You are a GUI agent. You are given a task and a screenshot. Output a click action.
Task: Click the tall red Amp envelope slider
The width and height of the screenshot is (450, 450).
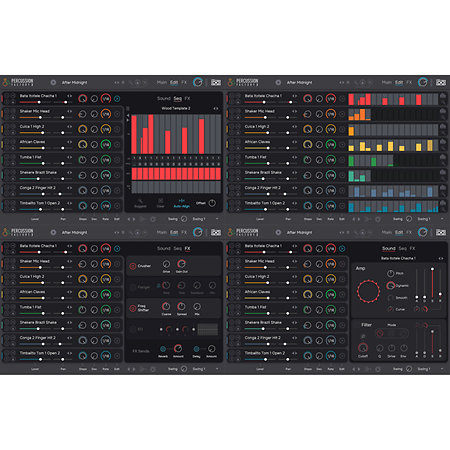click(x=432, y=283)
